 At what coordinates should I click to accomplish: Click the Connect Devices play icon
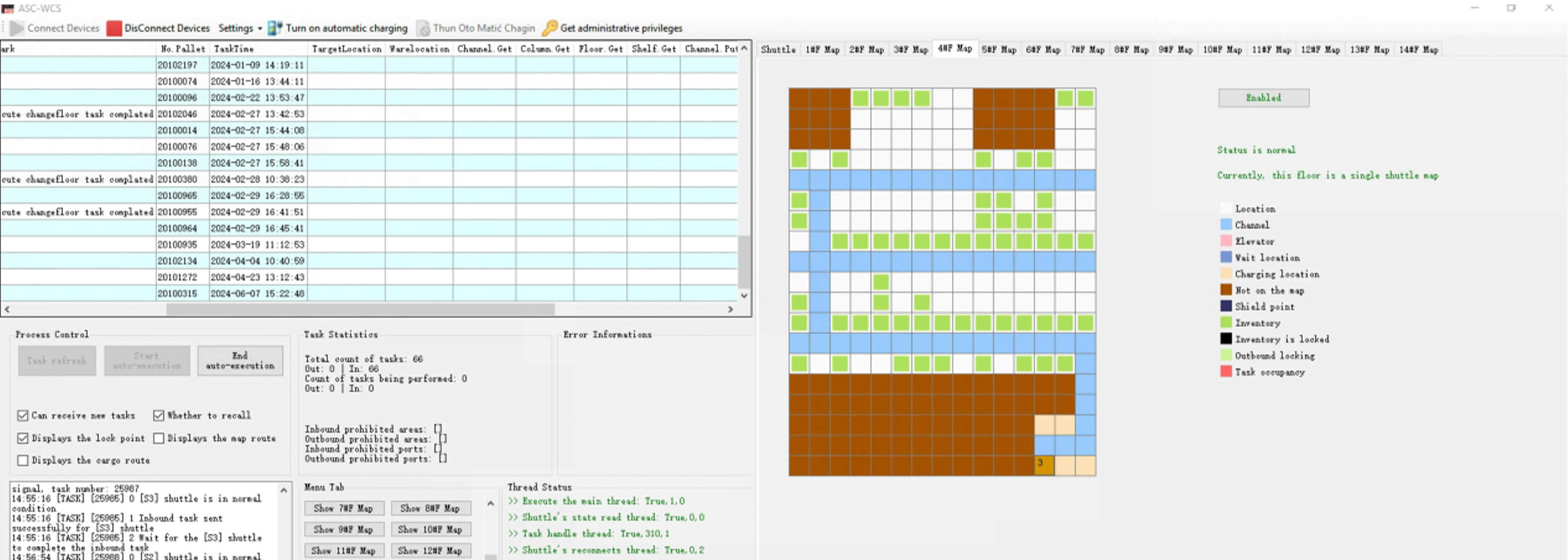(x=16, y=28)
